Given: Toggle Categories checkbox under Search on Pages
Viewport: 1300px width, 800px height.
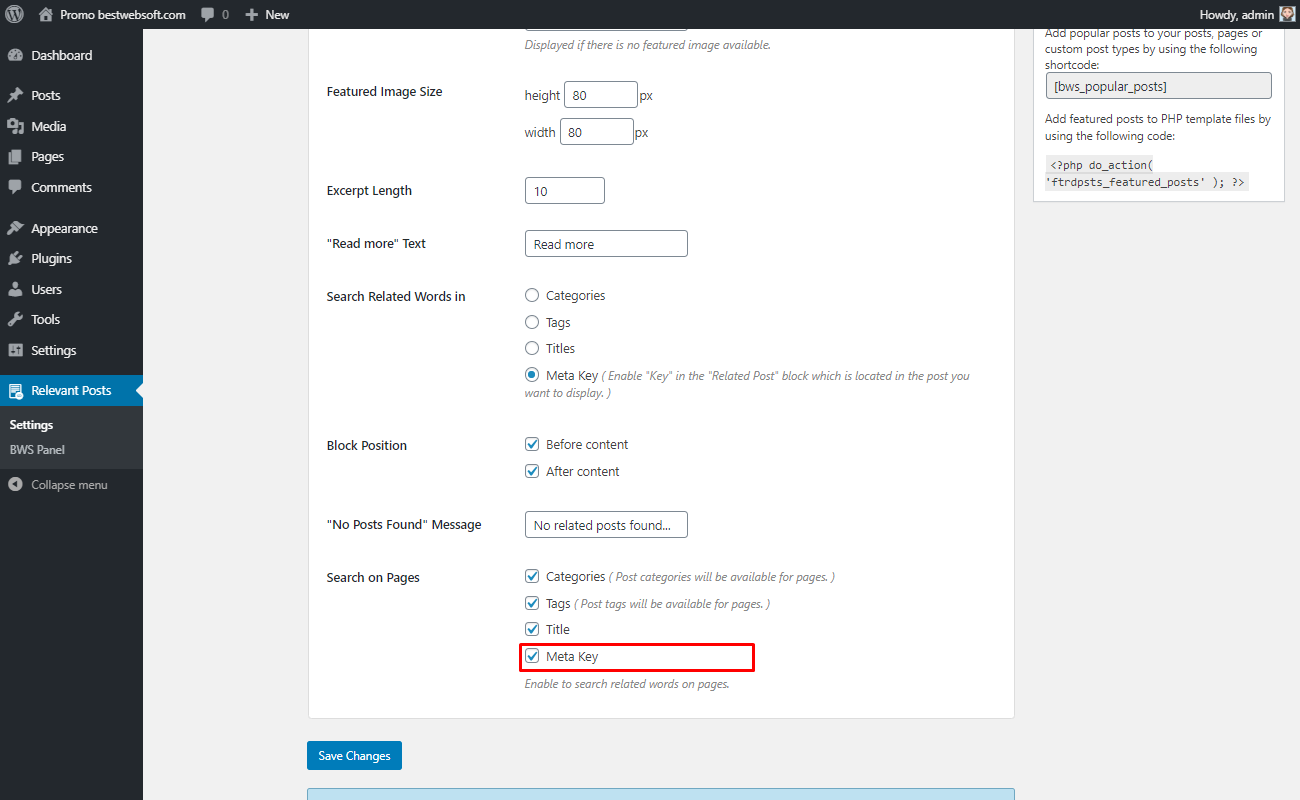Looking at the screenshot, I should click(x=532, y=576).
